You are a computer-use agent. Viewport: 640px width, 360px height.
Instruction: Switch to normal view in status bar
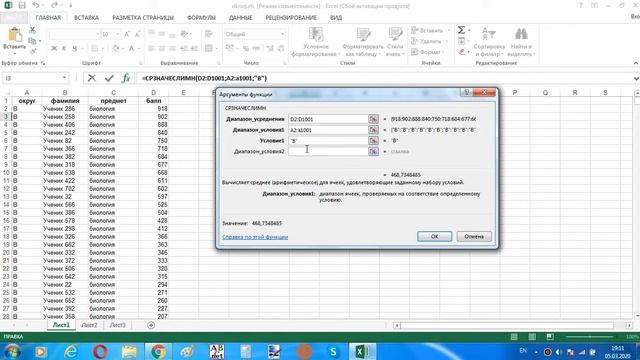(x=514, y=337)
